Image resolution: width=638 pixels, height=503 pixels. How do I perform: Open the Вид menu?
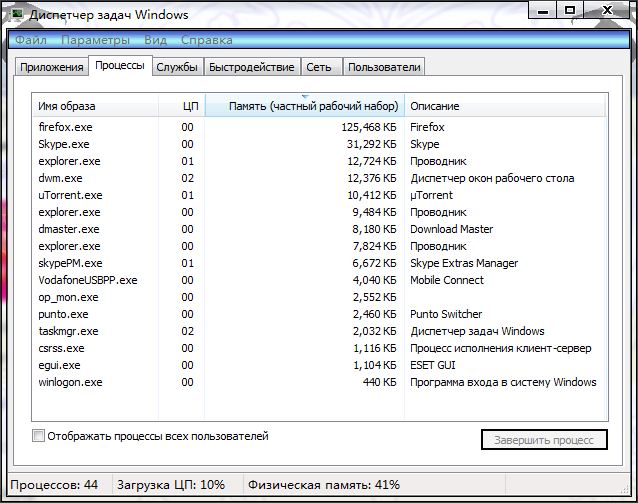(155, 40)
